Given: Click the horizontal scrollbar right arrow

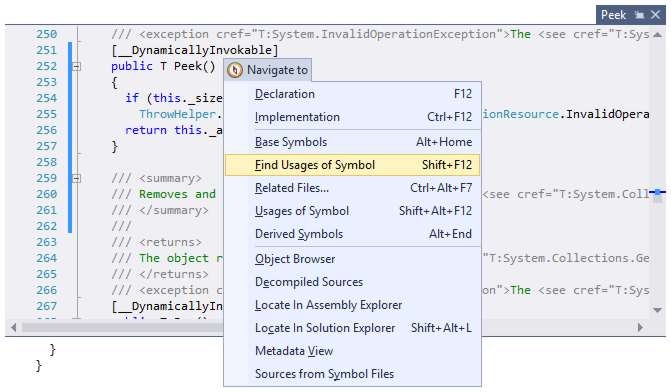Looking at the screenshot, I should click(x=640, y=327).
